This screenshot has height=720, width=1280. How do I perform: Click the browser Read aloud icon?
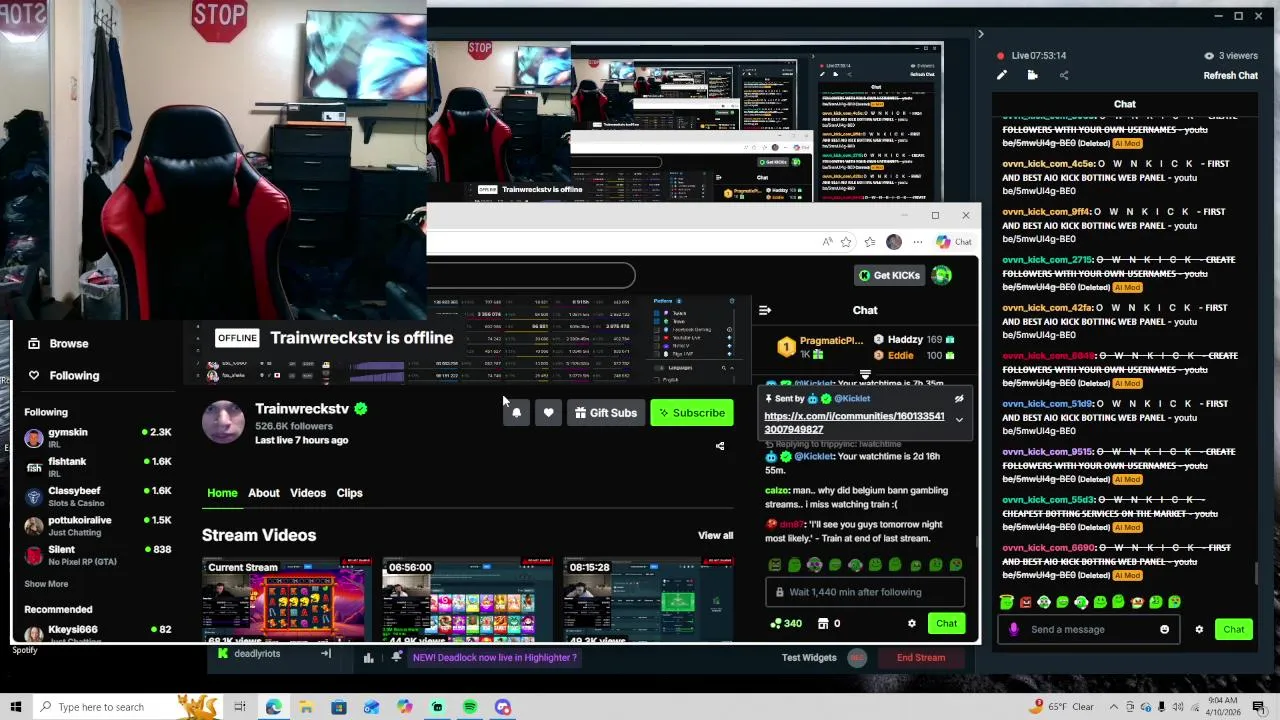827,241
